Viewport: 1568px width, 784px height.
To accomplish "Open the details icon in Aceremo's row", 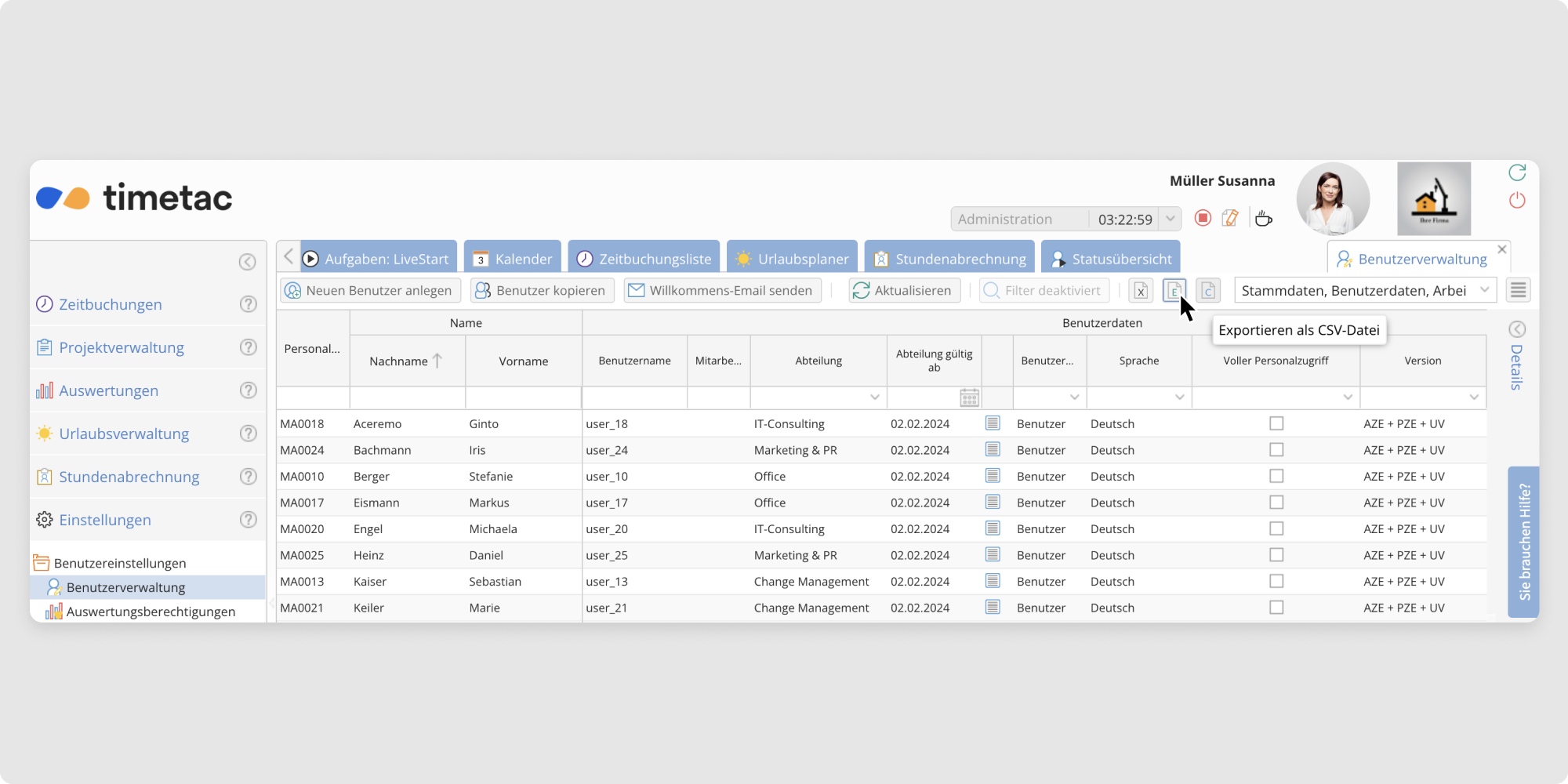I will (993, 423).
